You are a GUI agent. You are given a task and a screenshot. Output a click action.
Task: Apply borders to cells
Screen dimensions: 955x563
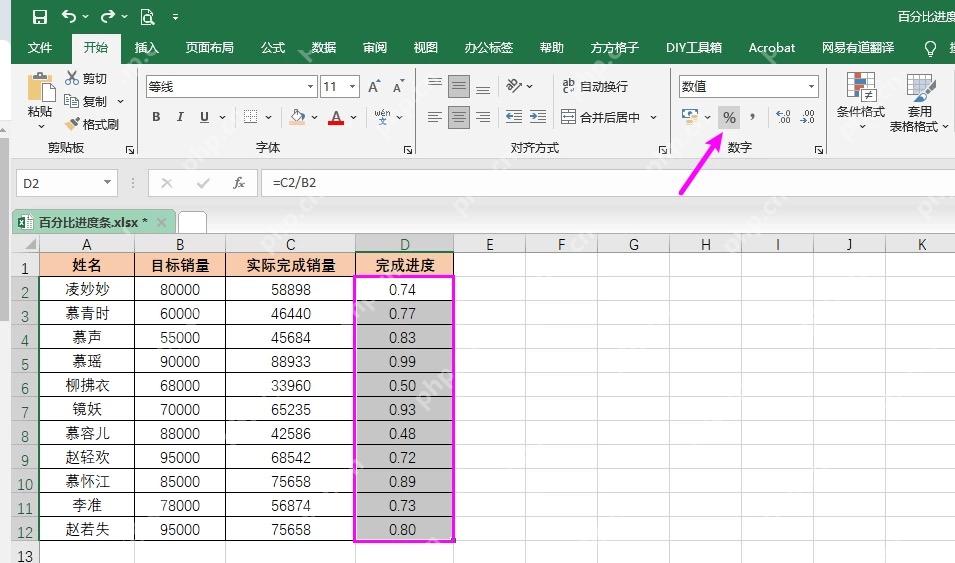coord(250,117)
